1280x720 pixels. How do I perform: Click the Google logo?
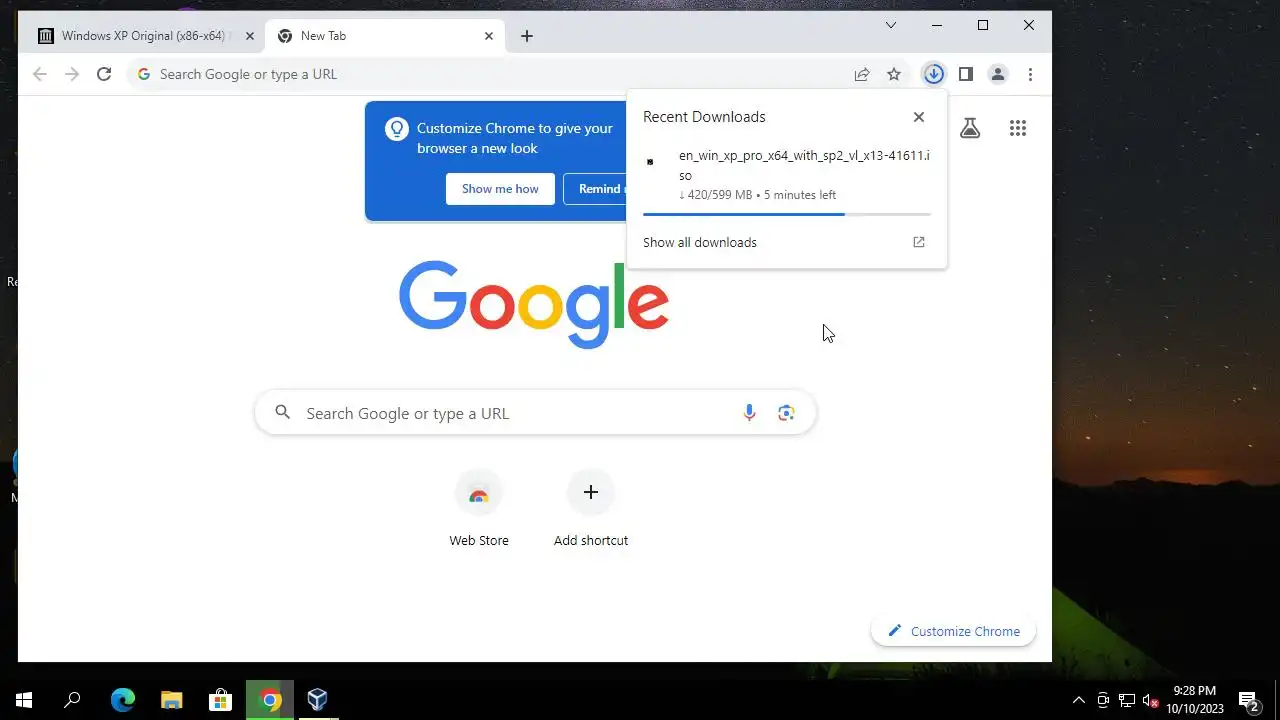tap(534, 304)
